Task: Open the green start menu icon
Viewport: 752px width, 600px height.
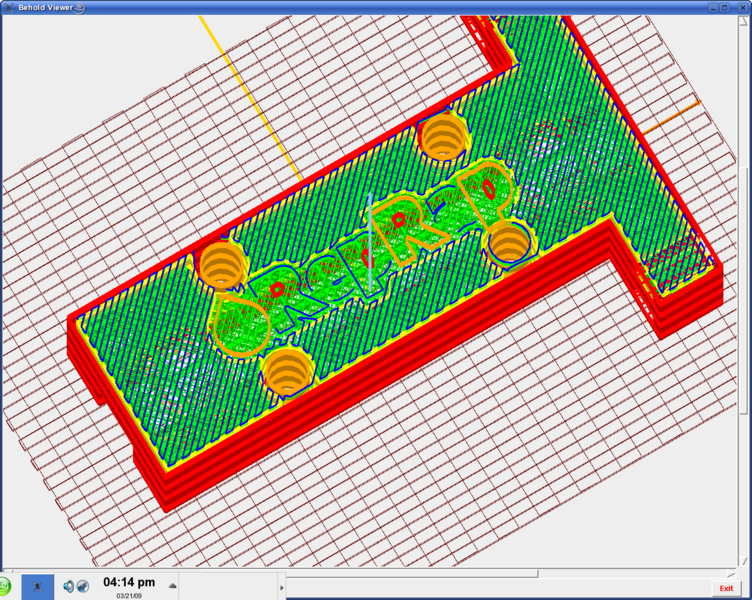Action: tap(5, 587)
